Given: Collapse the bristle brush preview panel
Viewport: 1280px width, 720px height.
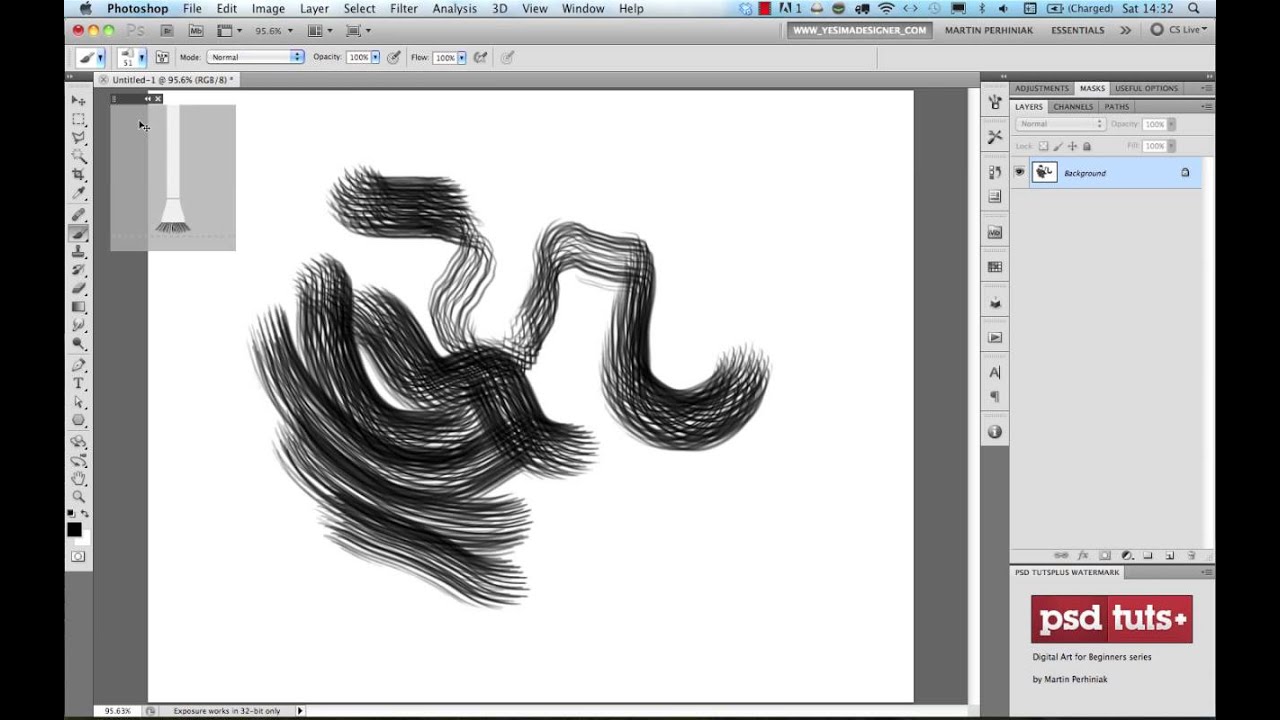Looking at the screenshot, I should [x=147, y=98].
